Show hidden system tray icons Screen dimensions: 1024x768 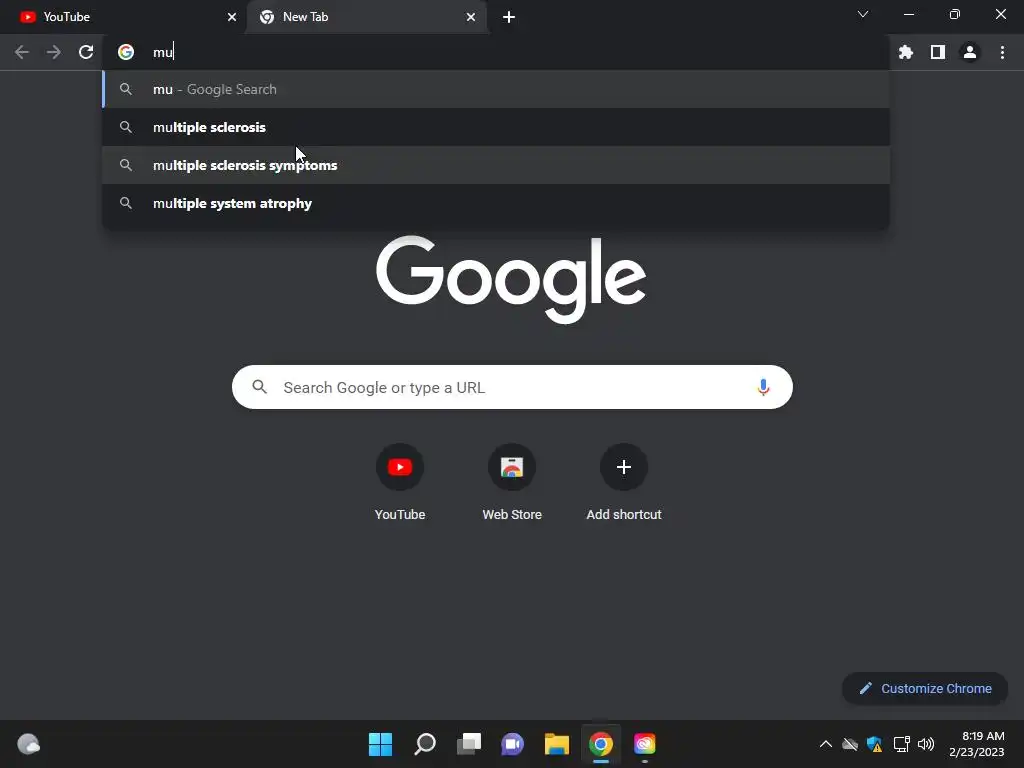pyautogui.click(x=825, y=744)
